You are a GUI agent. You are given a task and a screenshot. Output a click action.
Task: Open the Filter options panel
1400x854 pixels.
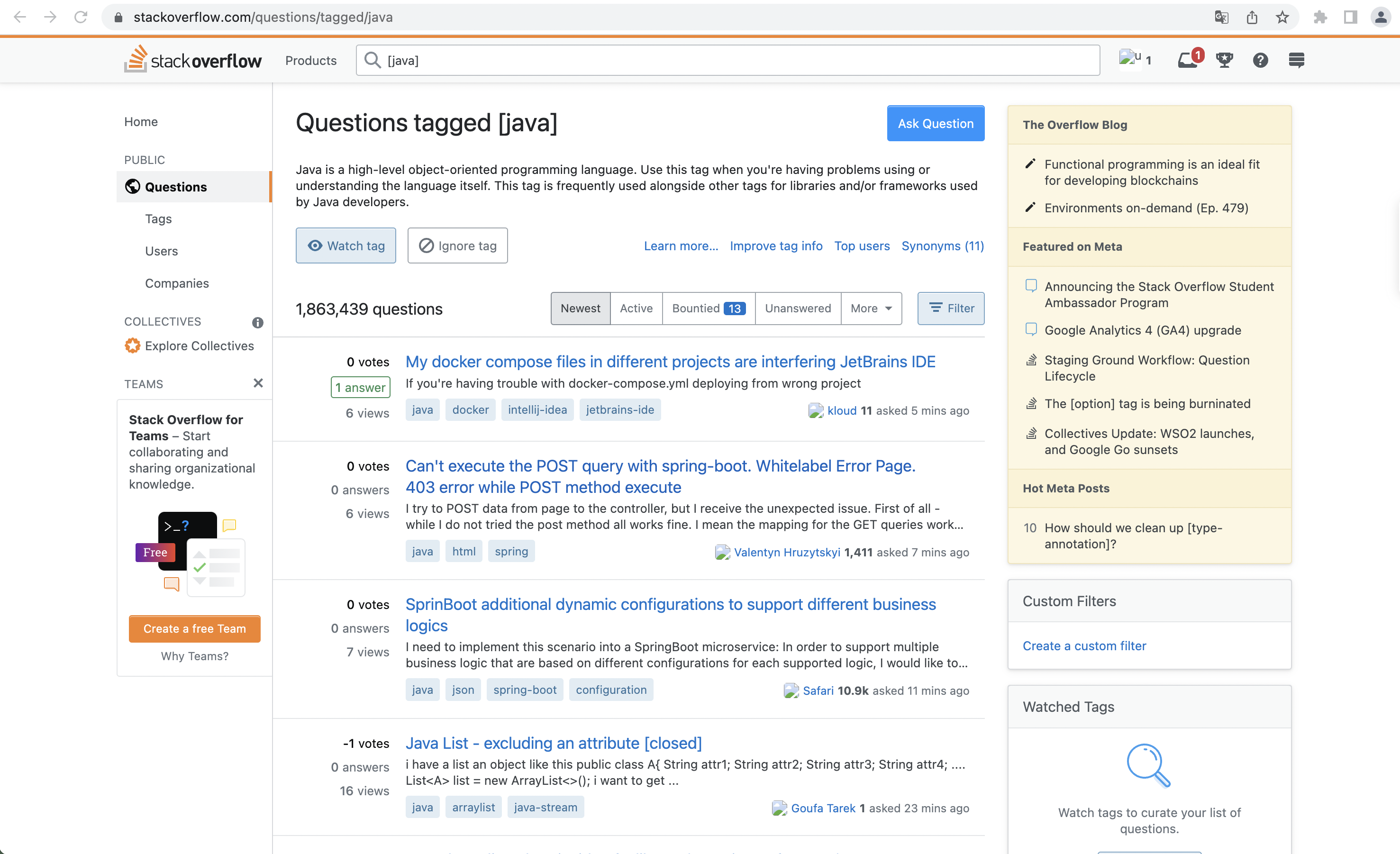(951, 309)
